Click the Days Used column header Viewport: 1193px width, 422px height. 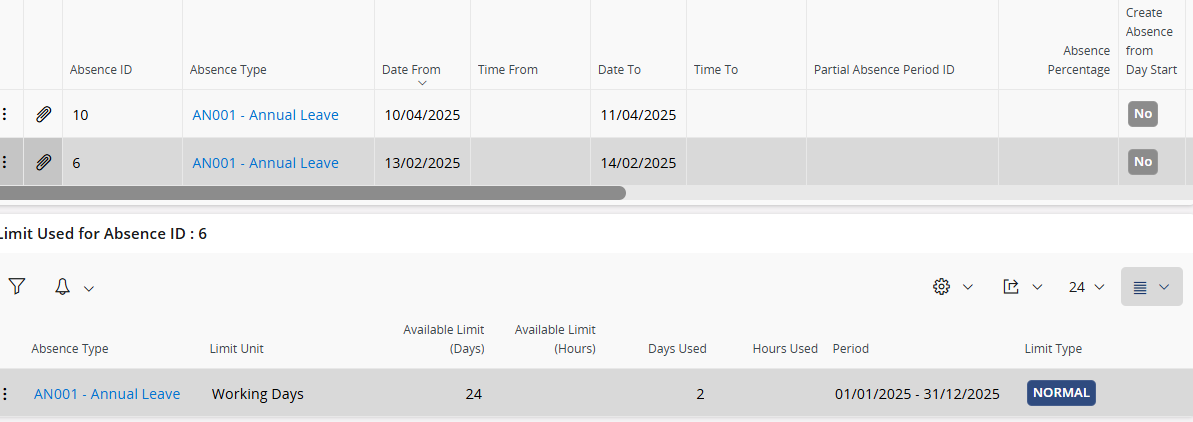point(677,349)
